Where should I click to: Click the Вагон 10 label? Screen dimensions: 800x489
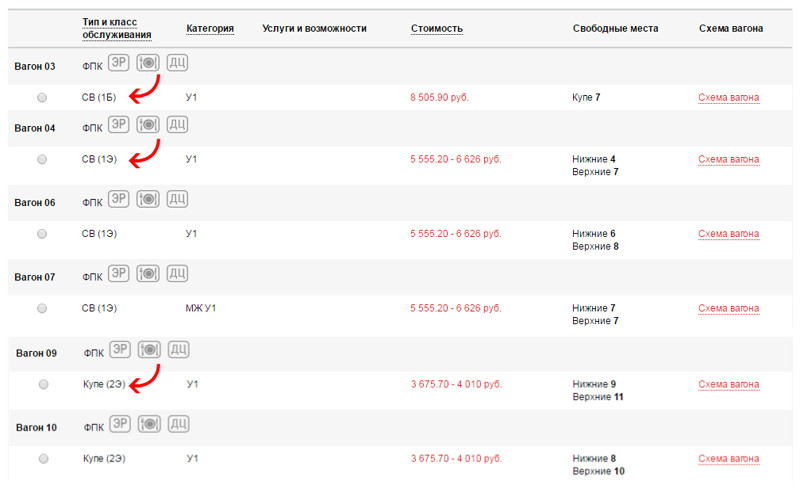pyautogui.click(x=36, y=428)
